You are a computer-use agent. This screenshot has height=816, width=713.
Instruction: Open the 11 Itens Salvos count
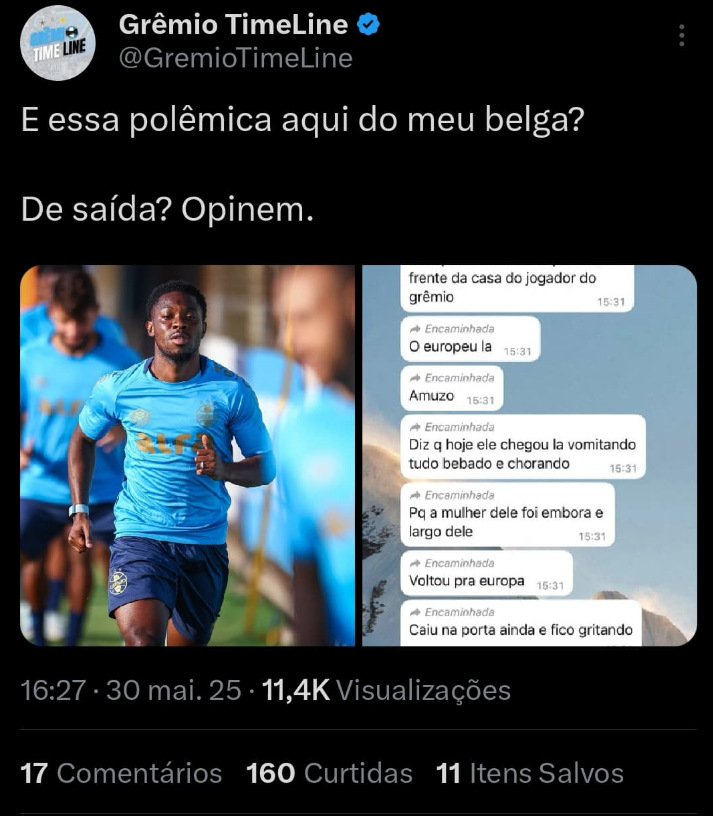tap(530, 773)
